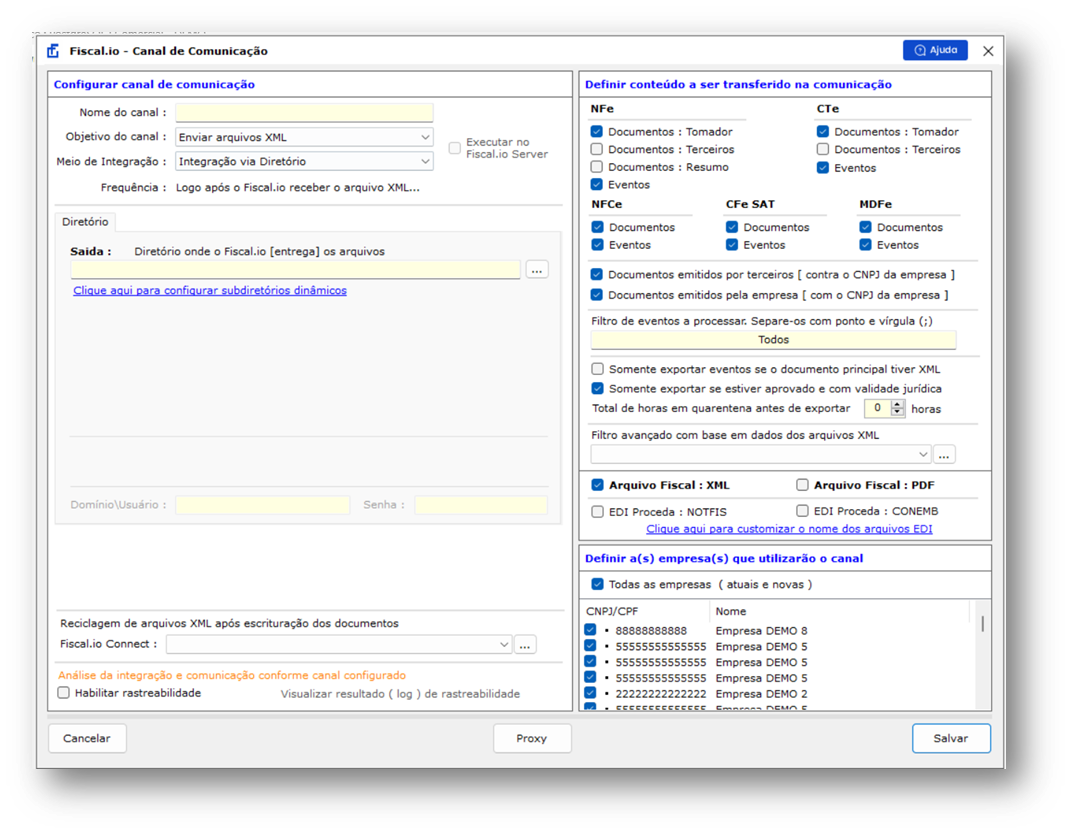Enable Habilitar rastreabilidade checkbox

pos(64,693)
